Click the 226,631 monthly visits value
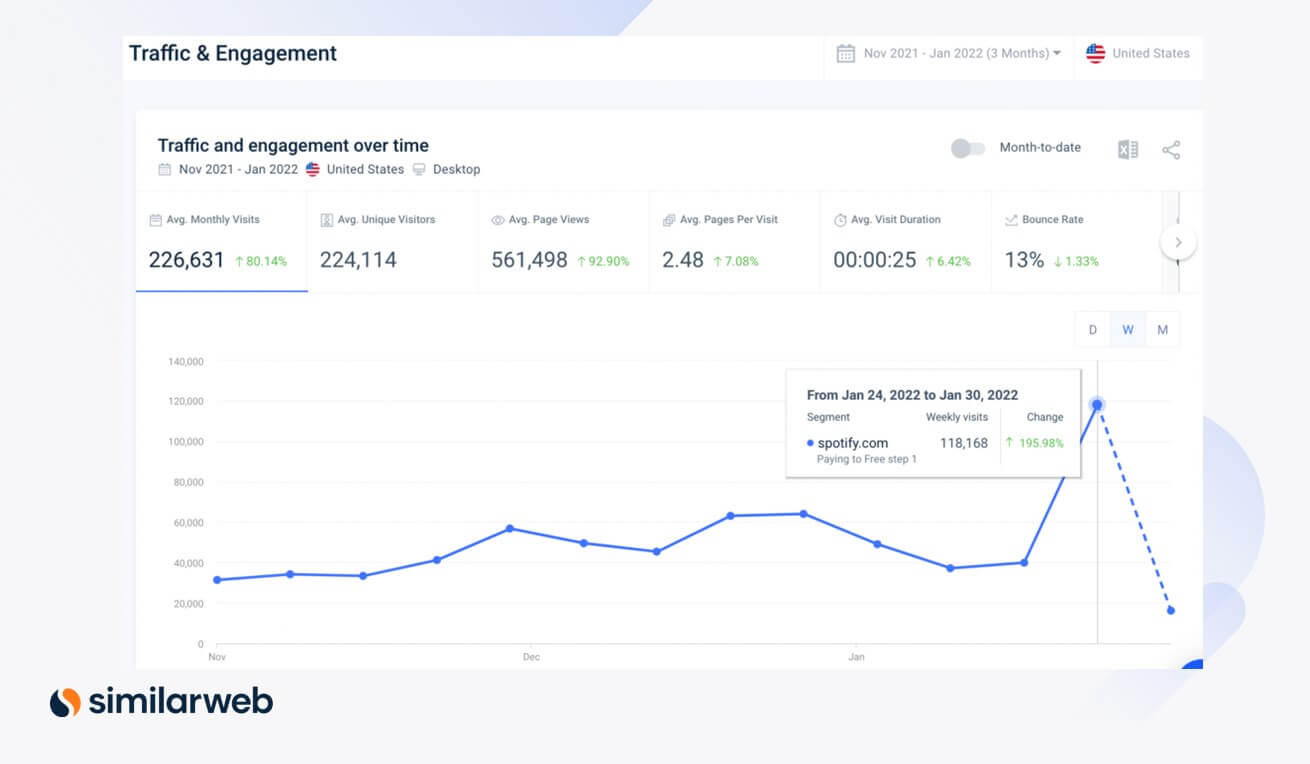 (x=187, y=260)
